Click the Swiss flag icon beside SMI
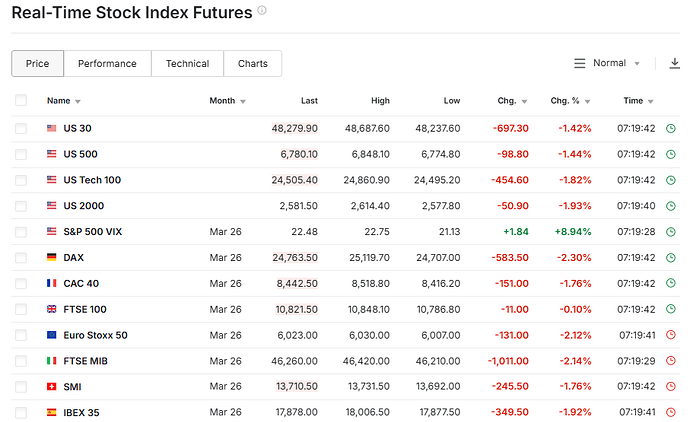This screenshot has height=422, width=690. coord(52,386)
